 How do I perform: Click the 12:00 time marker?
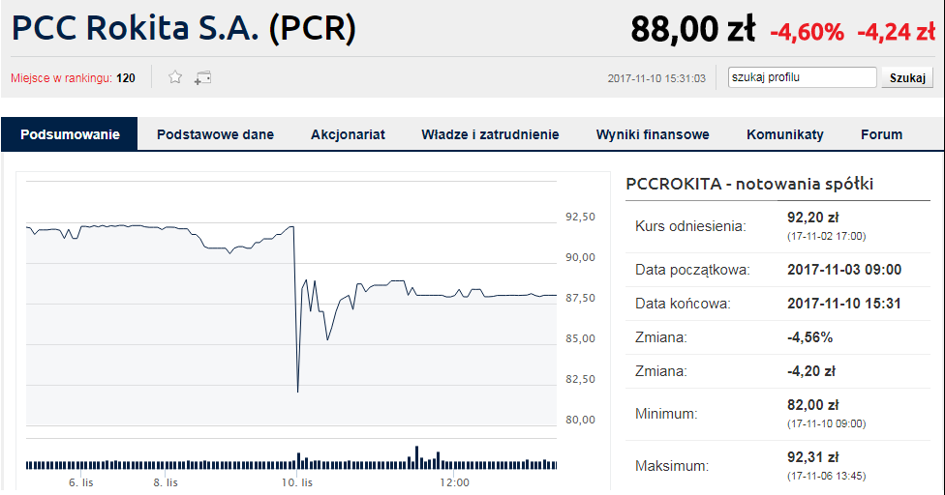455,482
